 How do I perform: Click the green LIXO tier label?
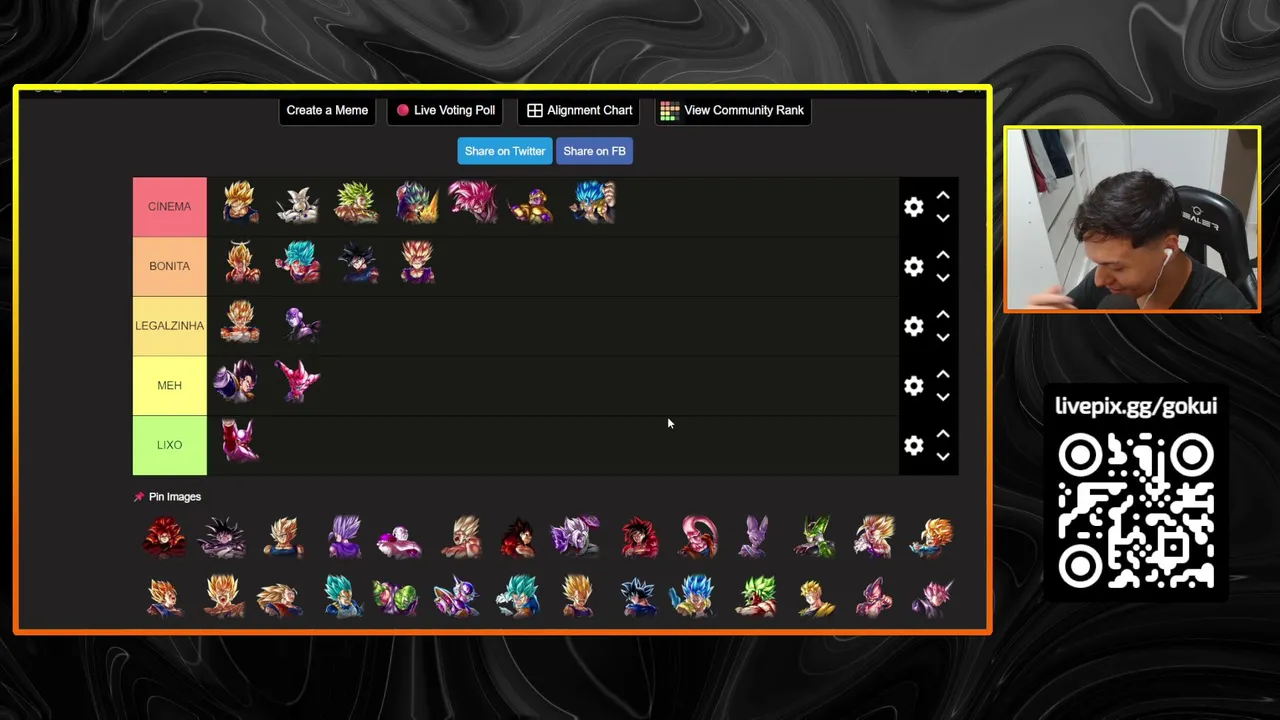pos(169,445)
